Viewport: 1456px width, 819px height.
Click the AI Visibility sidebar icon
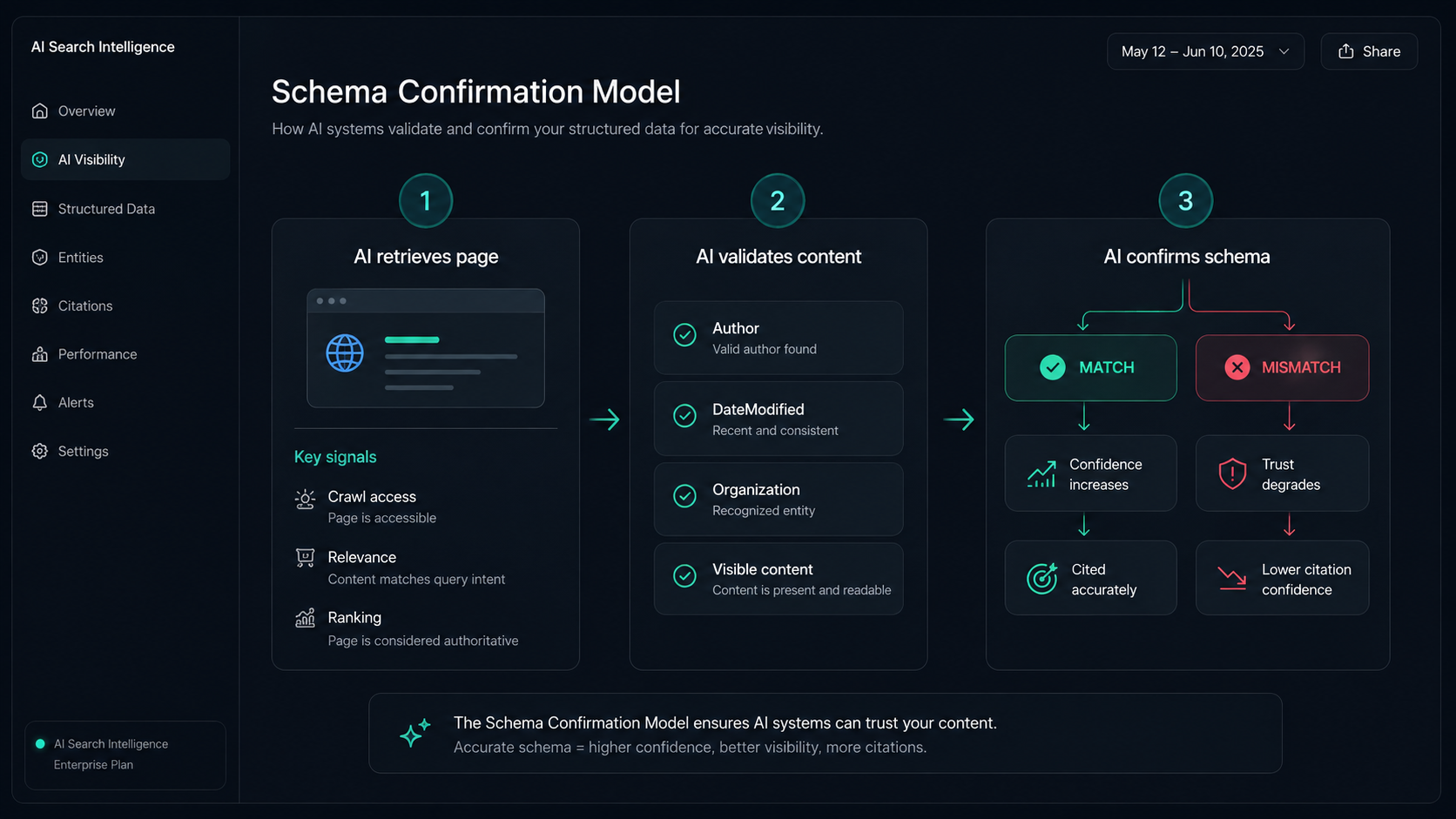coord(39,159)
